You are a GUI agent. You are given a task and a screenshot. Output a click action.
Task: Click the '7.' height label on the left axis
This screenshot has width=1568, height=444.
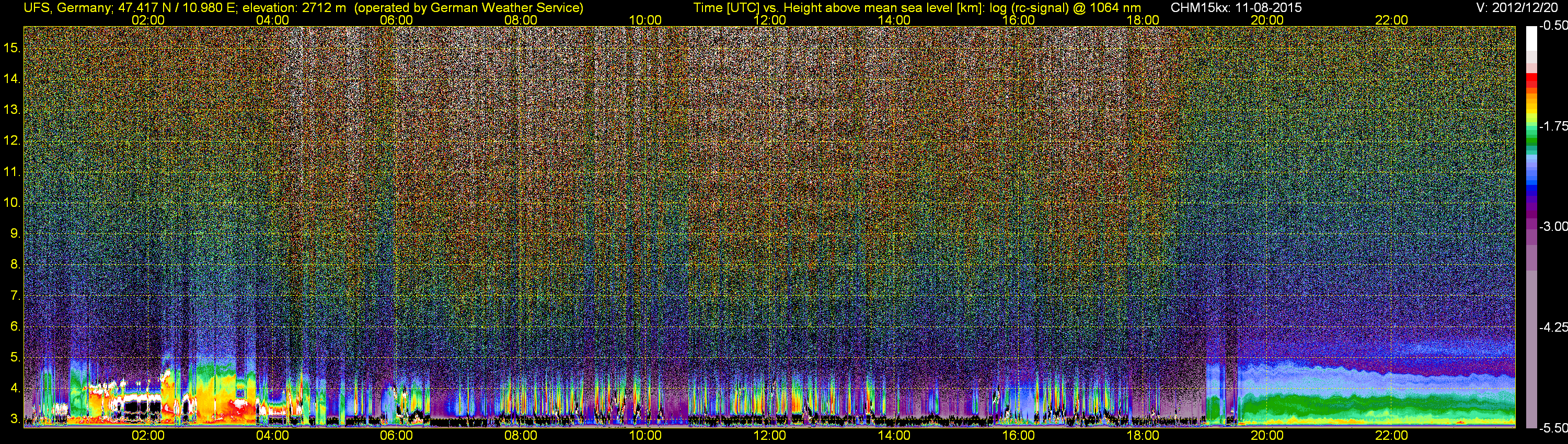(15, 296)
